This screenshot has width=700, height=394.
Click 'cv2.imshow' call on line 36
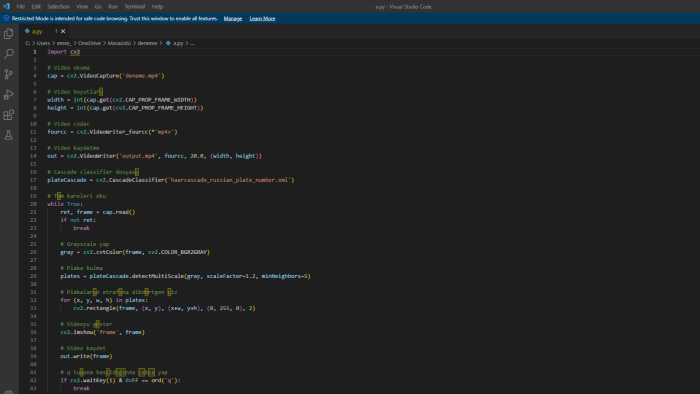point(76,332)
